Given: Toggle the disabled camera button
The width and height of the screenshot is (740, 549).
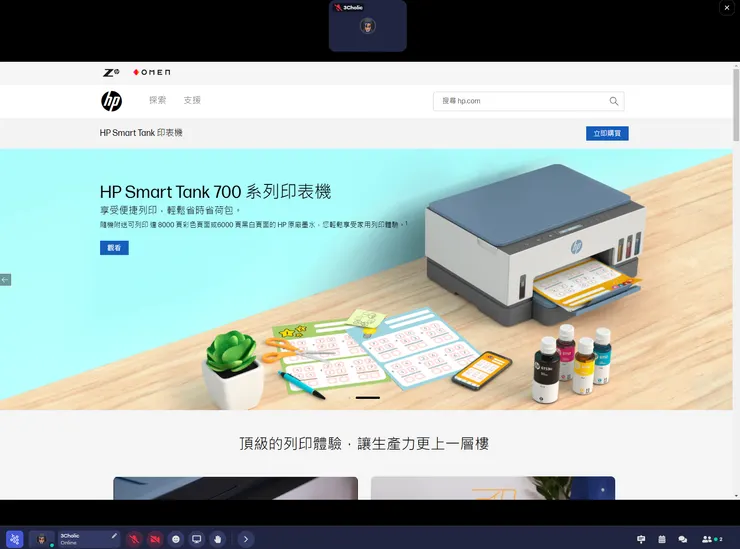Looking at the screenshot, I should point(155,539).
